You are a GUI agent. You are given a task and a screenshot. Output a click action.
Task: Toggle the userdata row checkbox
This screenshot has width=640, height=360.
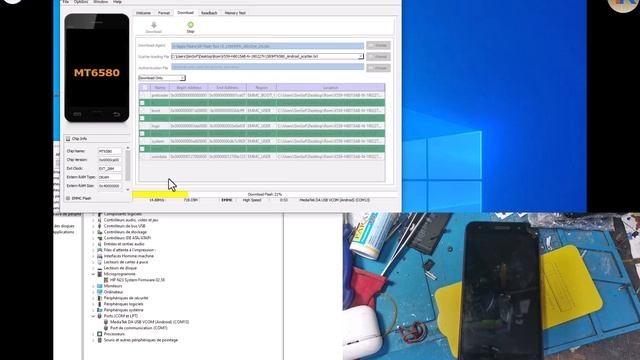tap(142, 156)
